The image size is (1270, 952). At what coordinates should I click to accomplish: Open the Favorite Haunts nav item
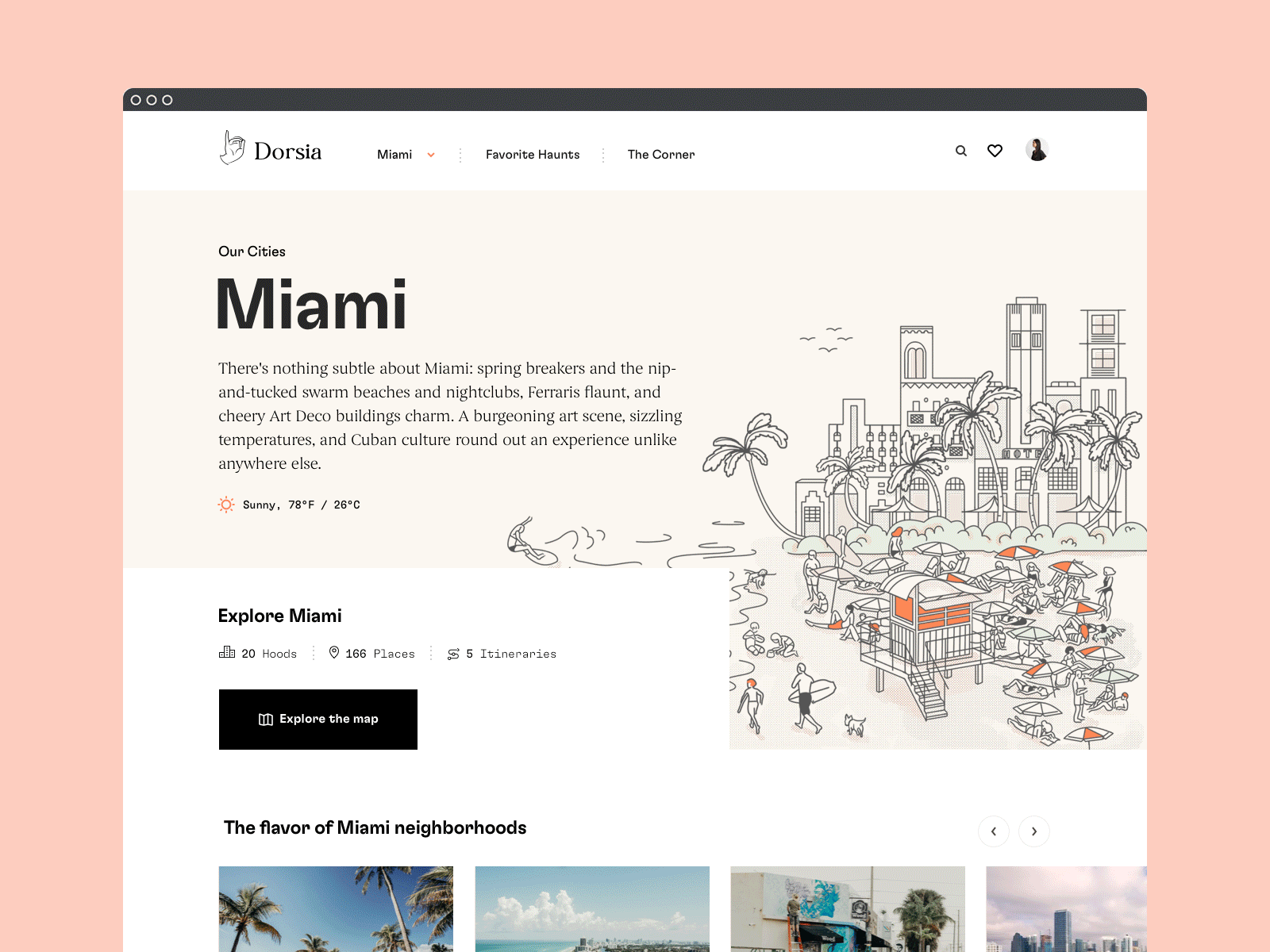(x=533, y=155)
